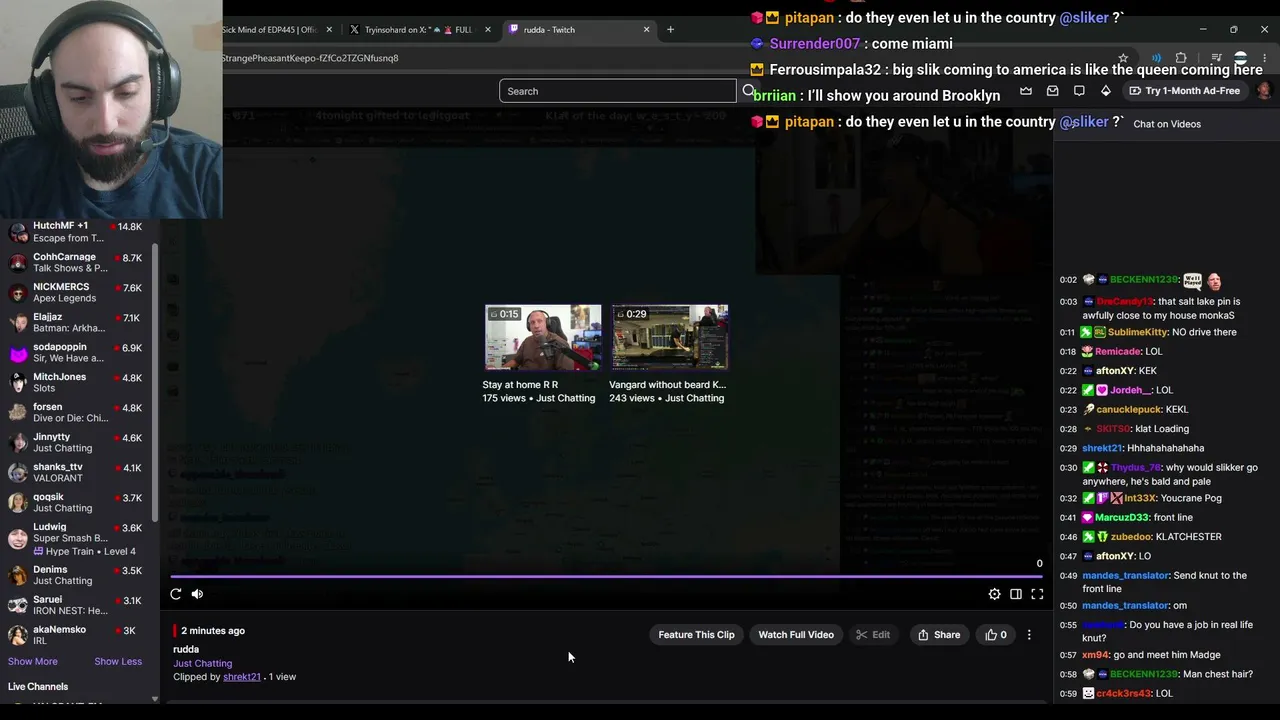1280x720 pixels.
Task: Open the player settings gear
Action: pos(994,594)
